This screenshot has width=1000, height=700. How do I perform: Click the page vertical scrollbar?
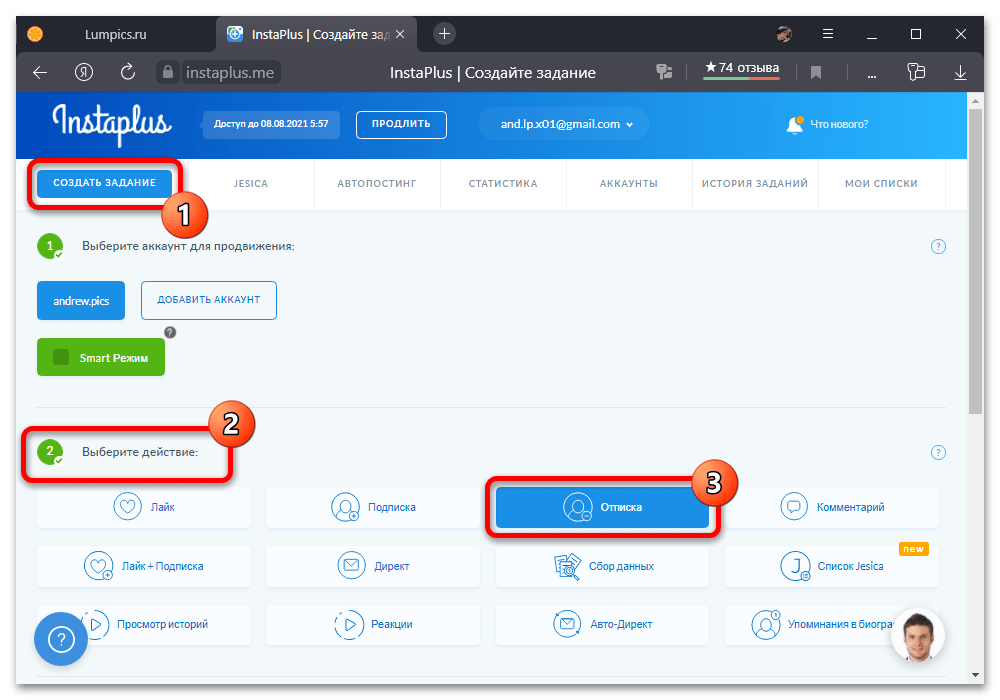click(x=976, y=260)
